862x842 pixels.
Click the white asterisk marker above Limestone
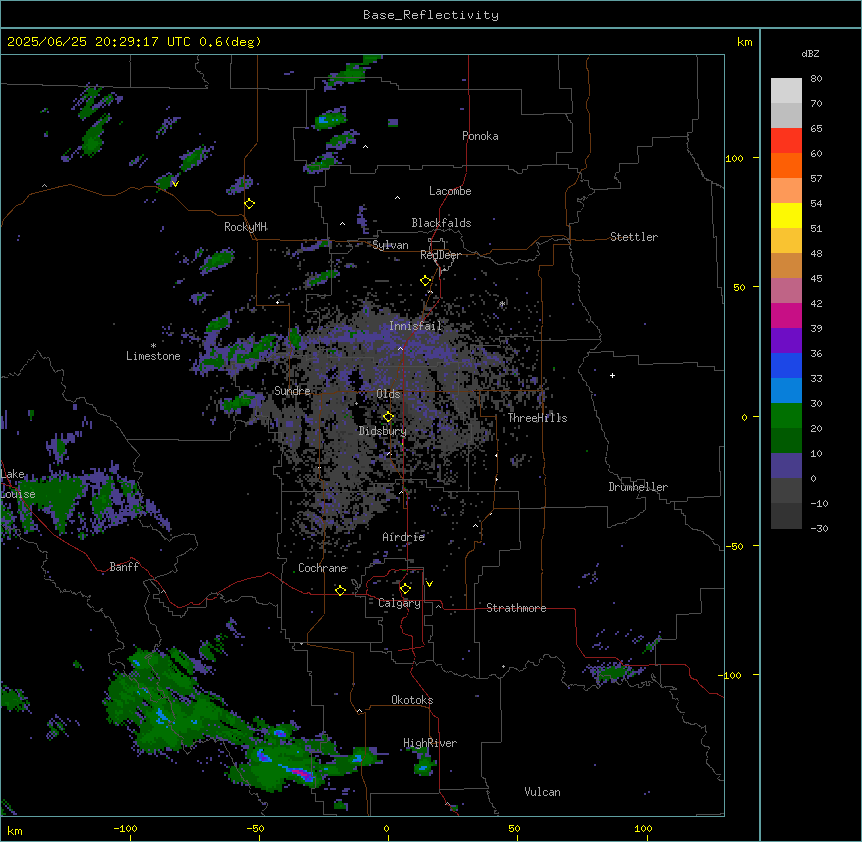153,346
